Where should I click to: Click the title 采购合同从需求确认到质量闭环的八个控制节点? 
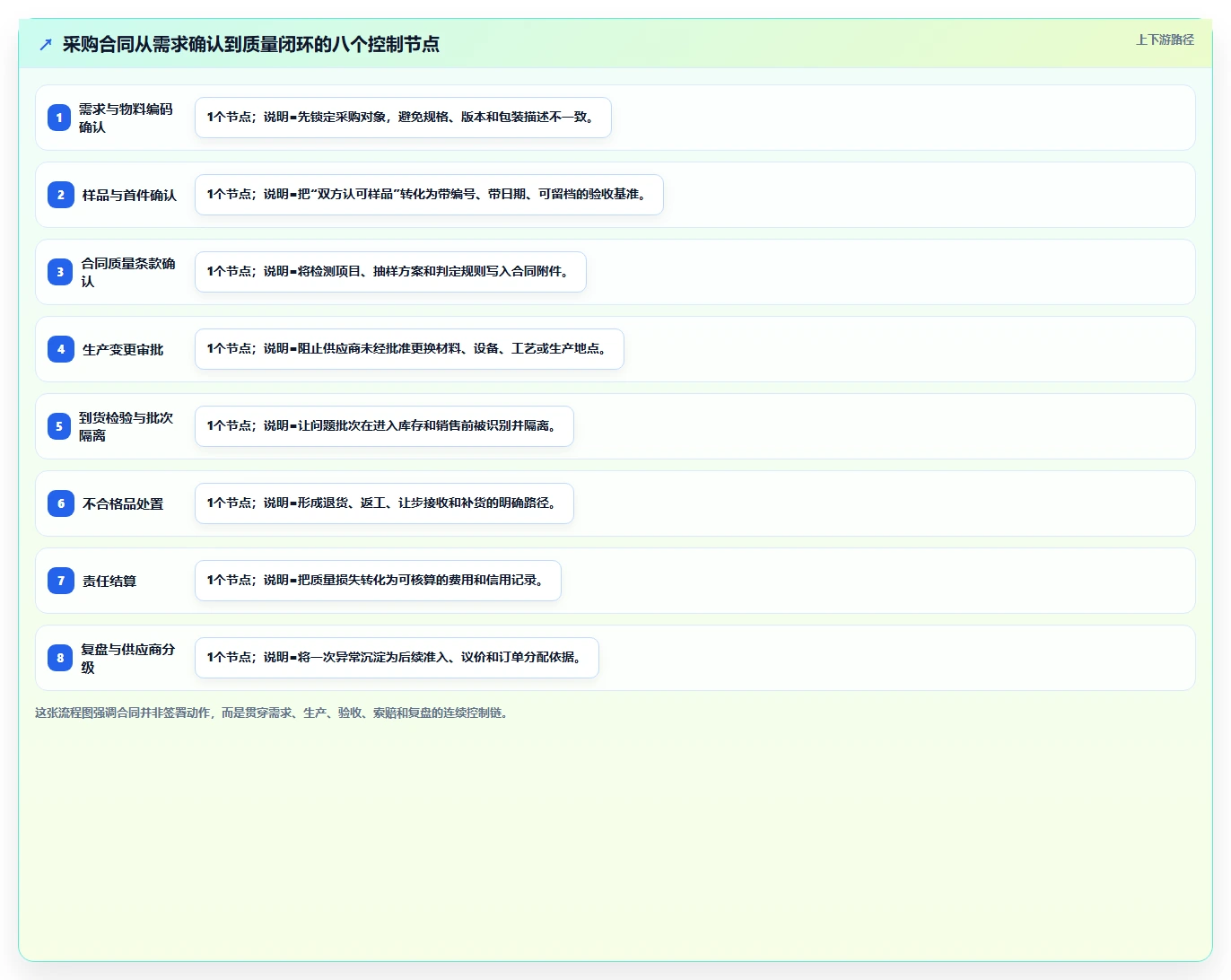click(x=251, y=44)
